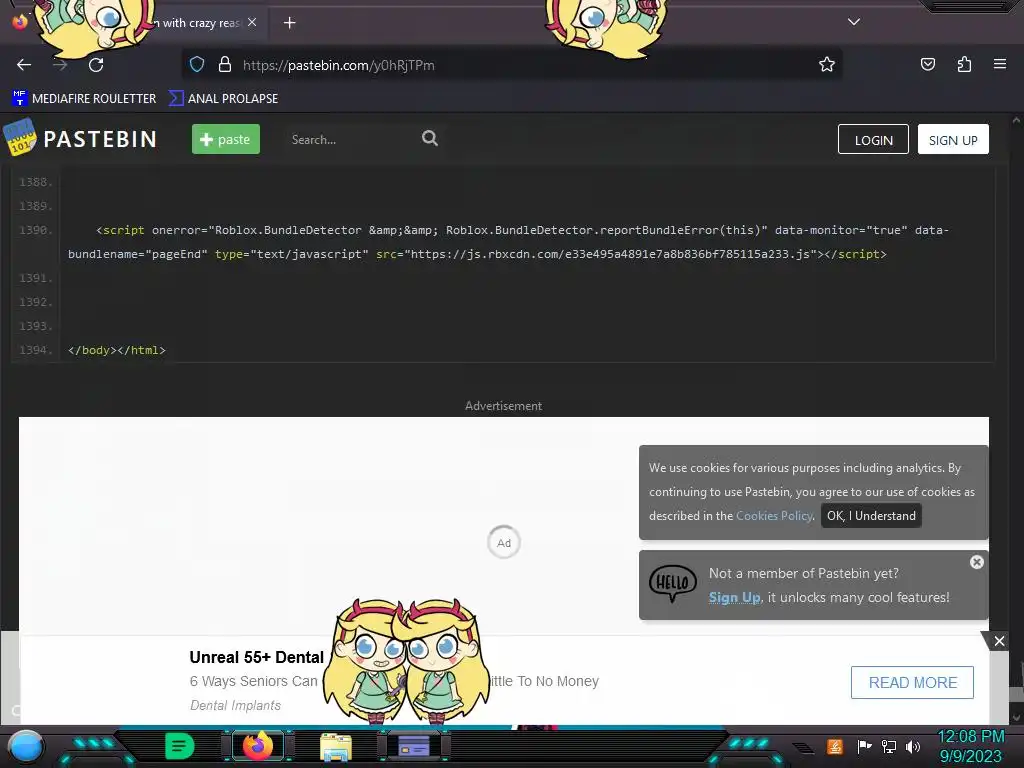The height and width of the screenshot is (768, 1024).
Task: Click the LOGIN button
Action: coord(873,140)
